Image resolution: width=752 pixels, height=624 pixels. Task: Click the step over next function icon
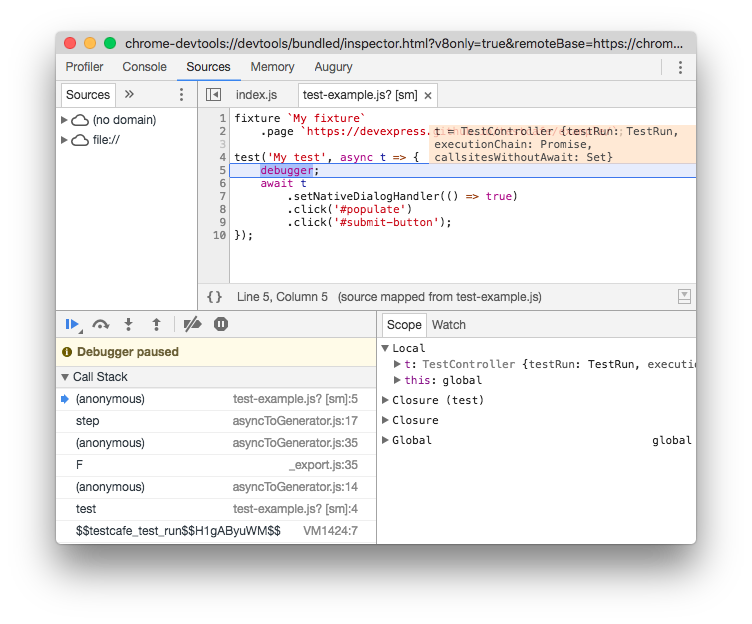[100, 324]
